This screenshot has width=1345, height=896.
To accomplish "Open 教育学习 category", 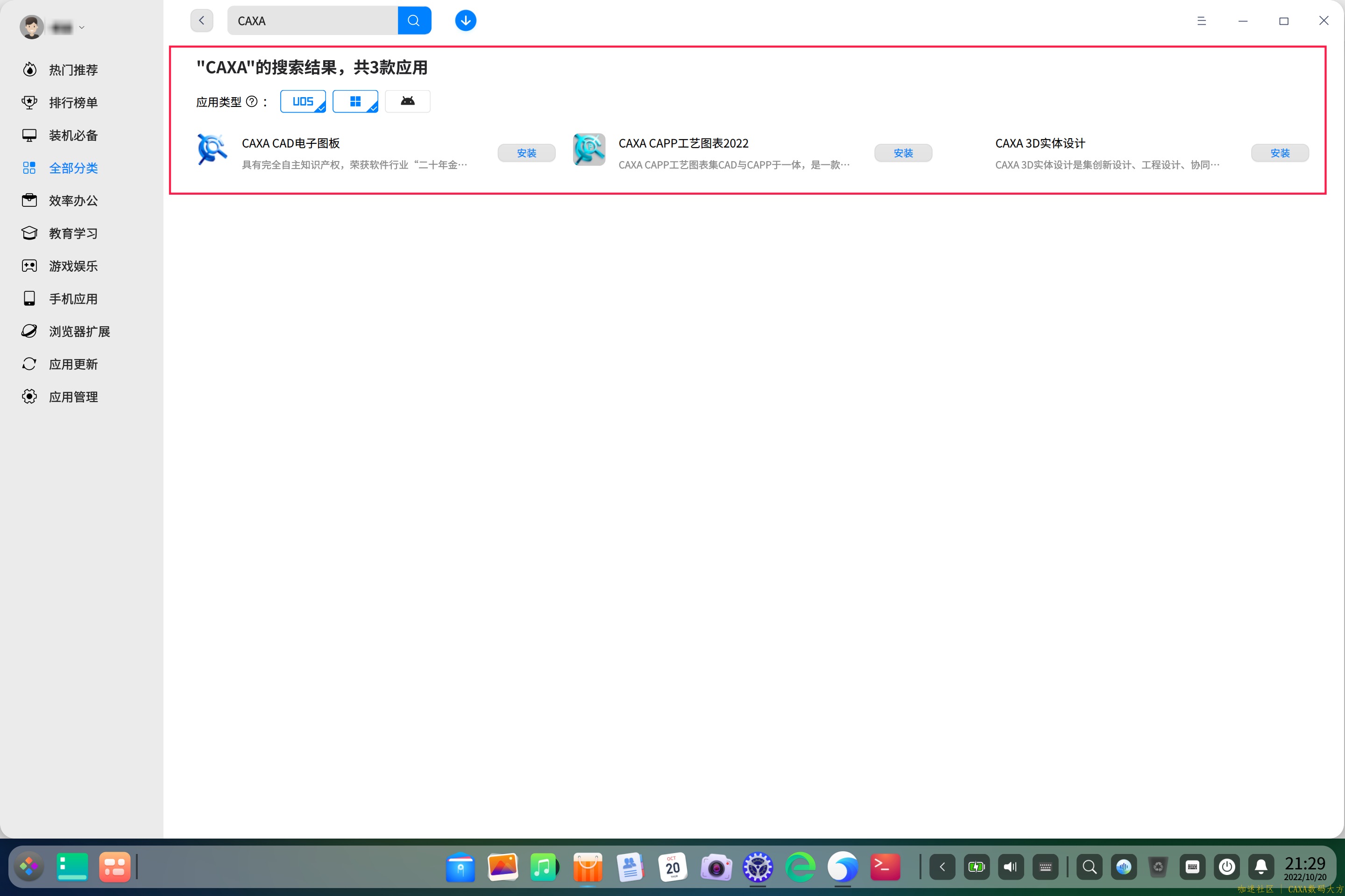I will coord(73,233).
